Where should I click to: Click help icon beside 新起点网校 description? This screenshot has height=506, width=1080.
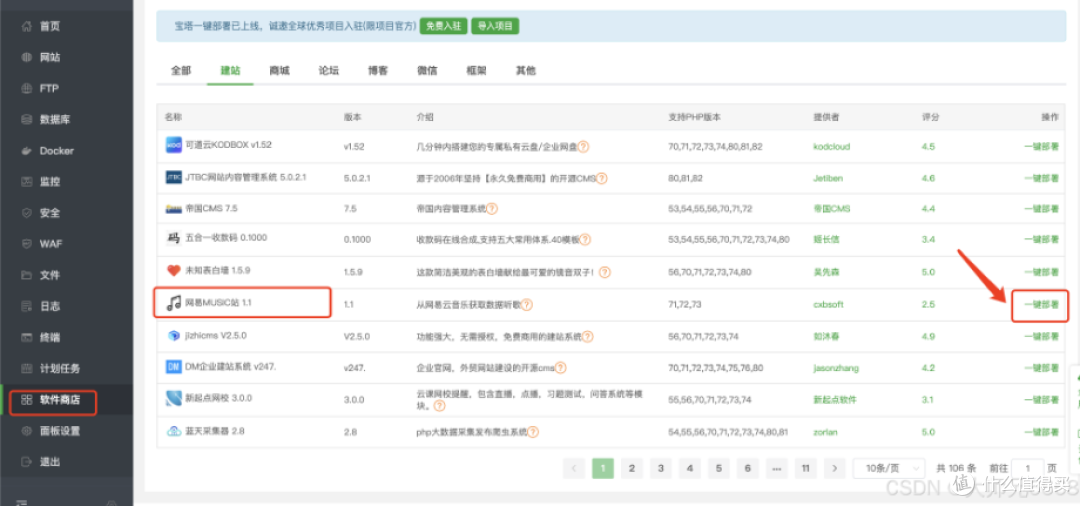(x=437, y=406)
